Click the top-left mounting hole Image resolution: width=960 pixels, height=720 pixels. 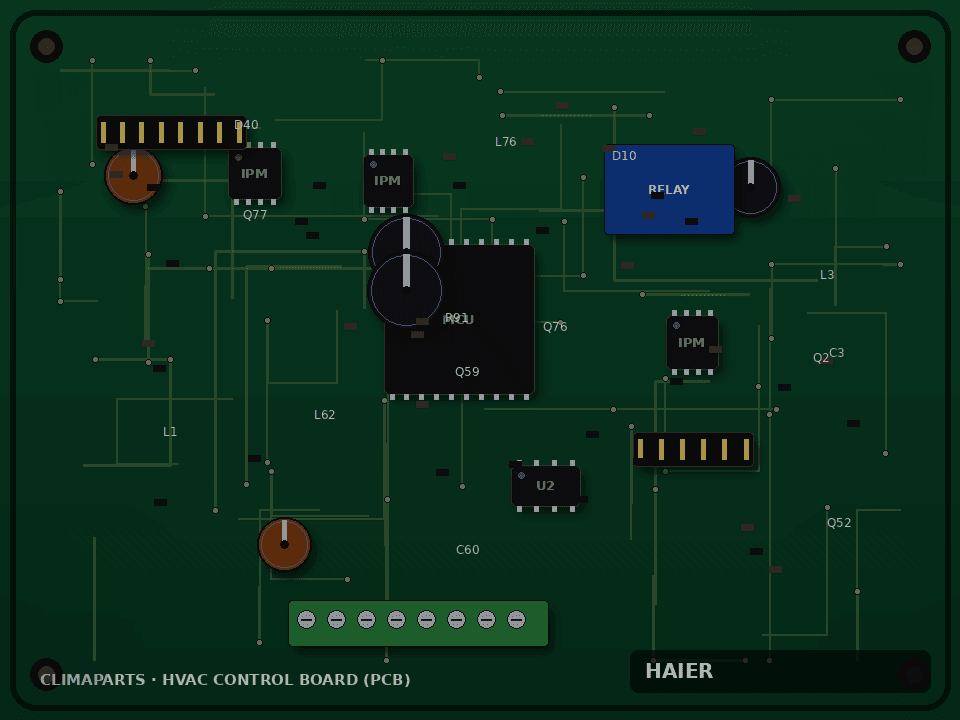[47, 47]
